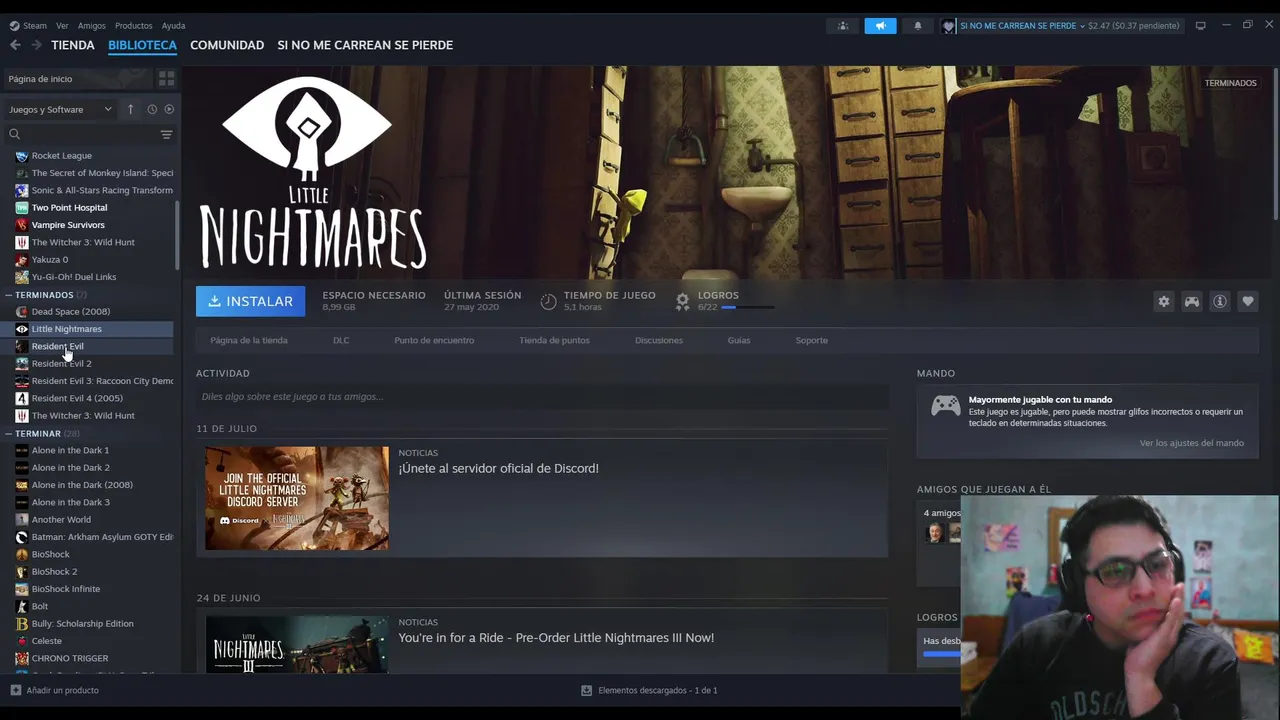Select Vampire Survivors in the list

(68, 225)
